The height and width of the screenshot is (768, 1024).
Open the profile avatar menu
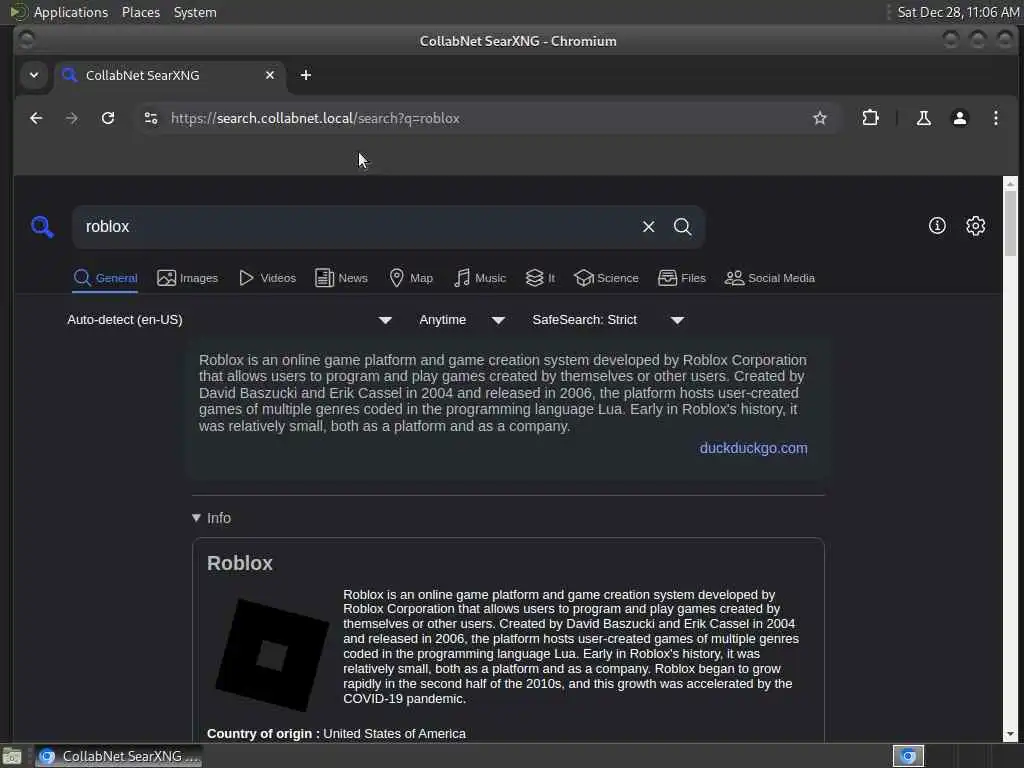click(960, 118)
